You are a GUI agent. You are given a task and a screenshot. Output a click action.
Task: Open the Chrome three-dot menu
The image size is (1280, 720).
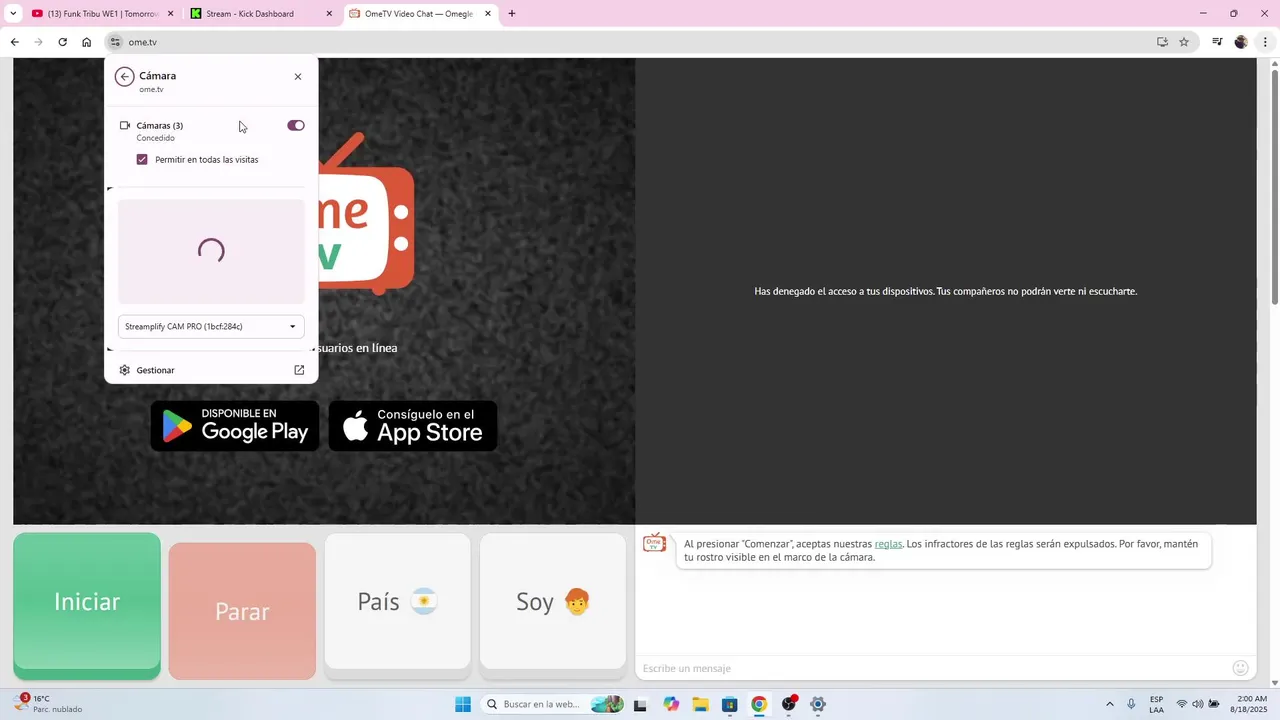1266,42
